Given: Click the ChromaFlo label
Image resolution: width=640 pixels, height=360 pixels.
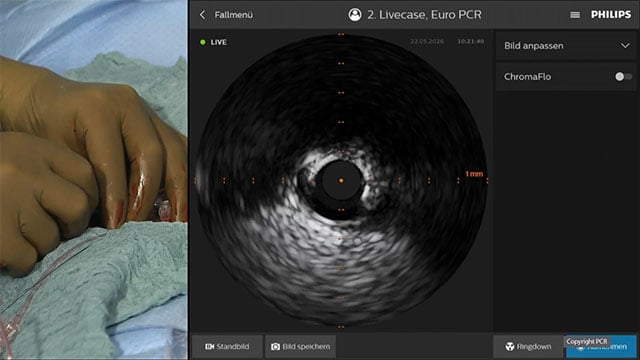Looking at the screenshot, I should [x=527, y=77].
